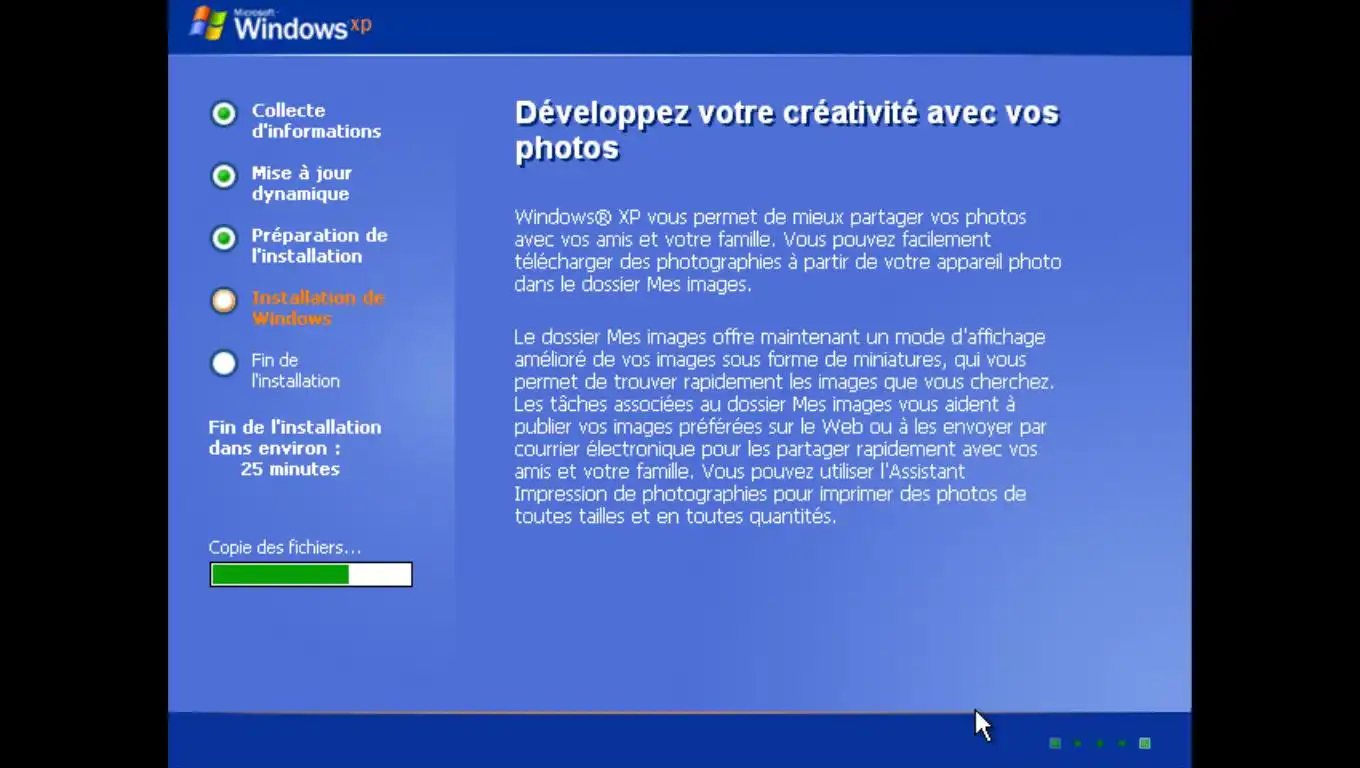Click the Préparation de l'installation step label
The width and height of the screenshot is (1360, 768).
click(319, 245)
